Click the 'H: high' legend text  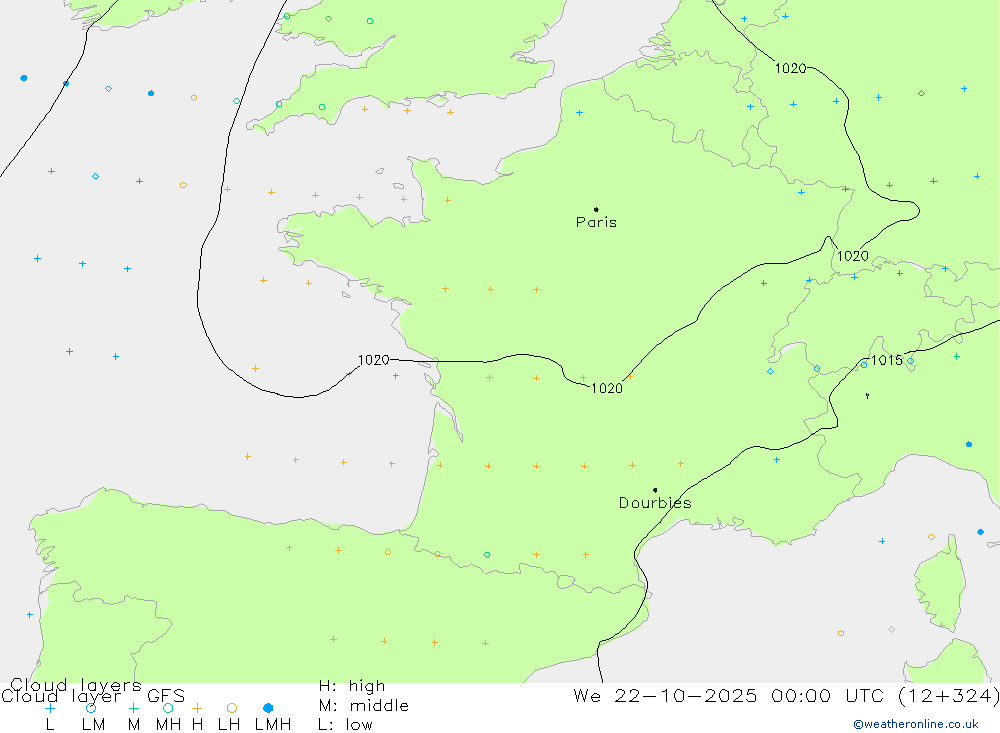tap(352, 686)
